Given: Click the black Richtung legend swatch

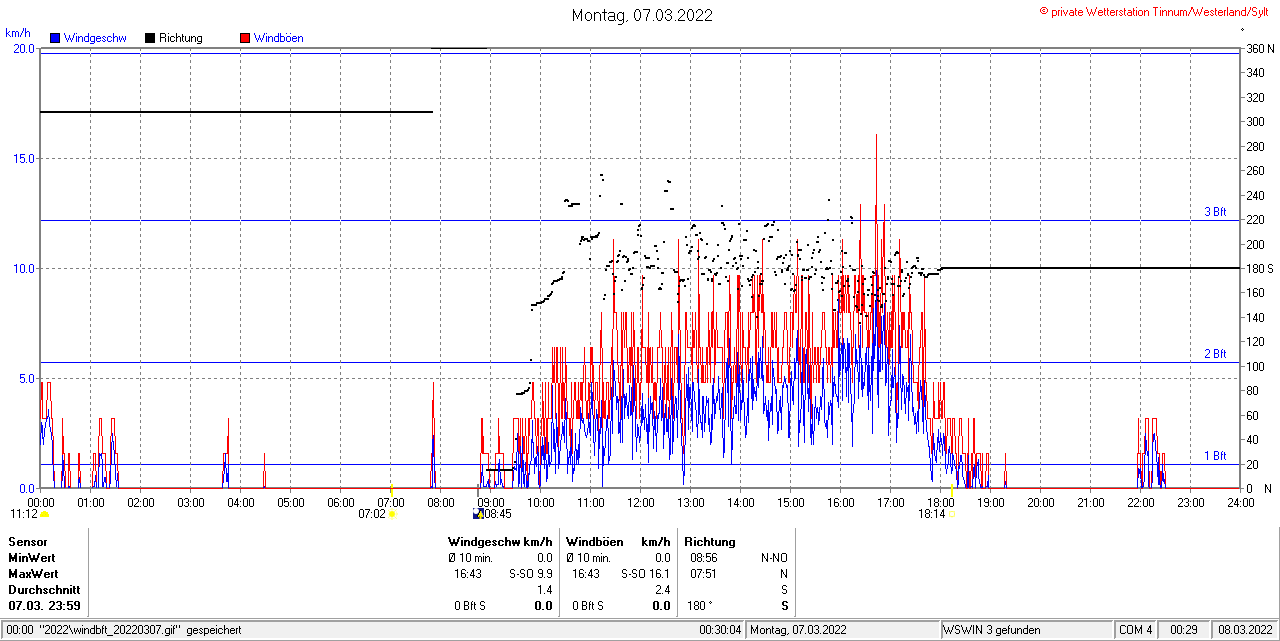Looking at the screenshot, I should tap(150, 38).
